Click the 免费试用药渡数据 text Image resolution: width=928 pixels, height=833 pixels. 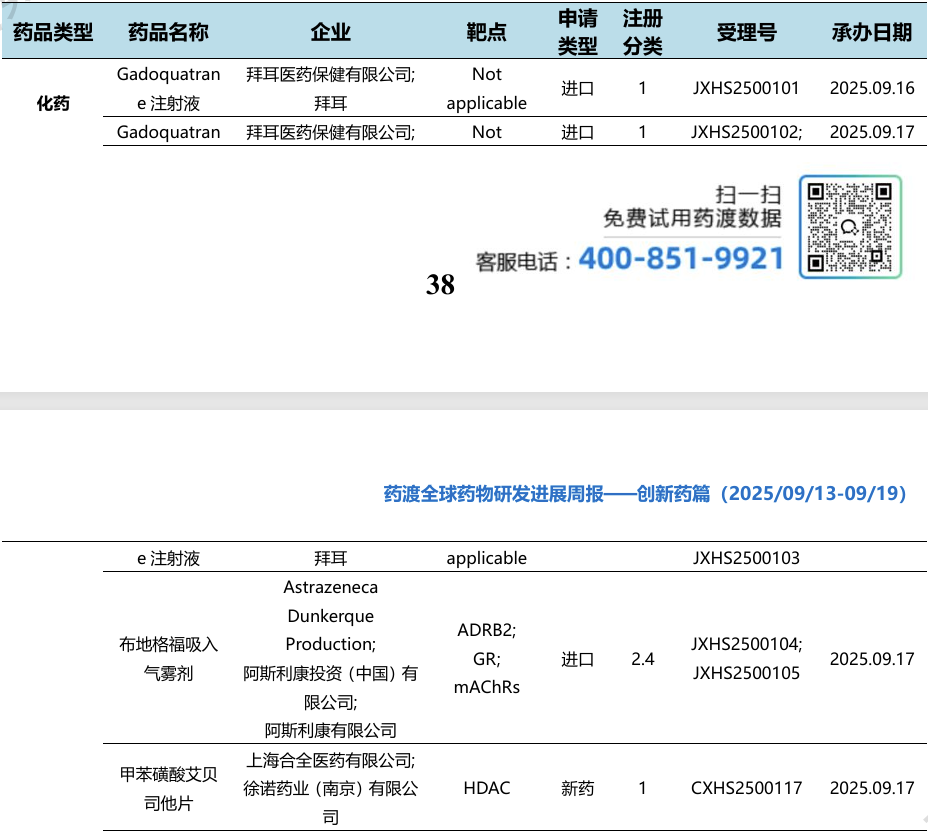pyautogui.click(x=692, y=218)
